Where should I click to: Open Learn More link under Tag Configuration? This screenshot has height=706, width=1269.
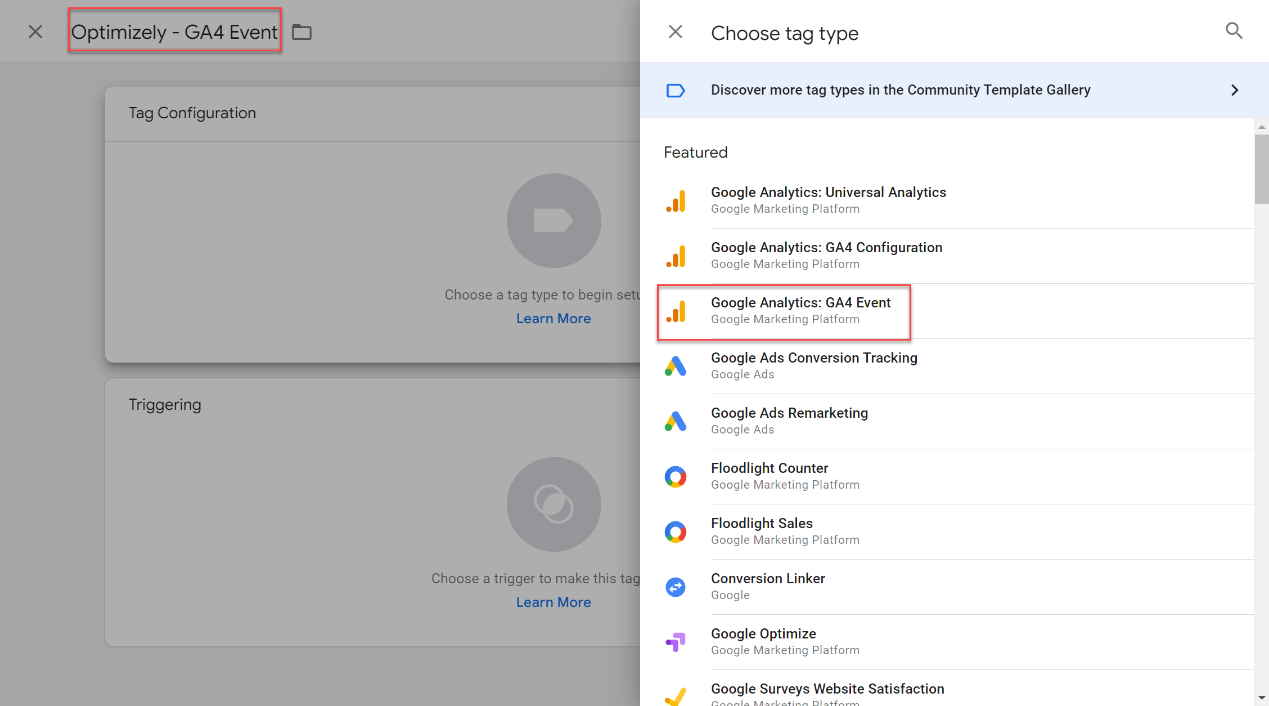pos(553,318)
